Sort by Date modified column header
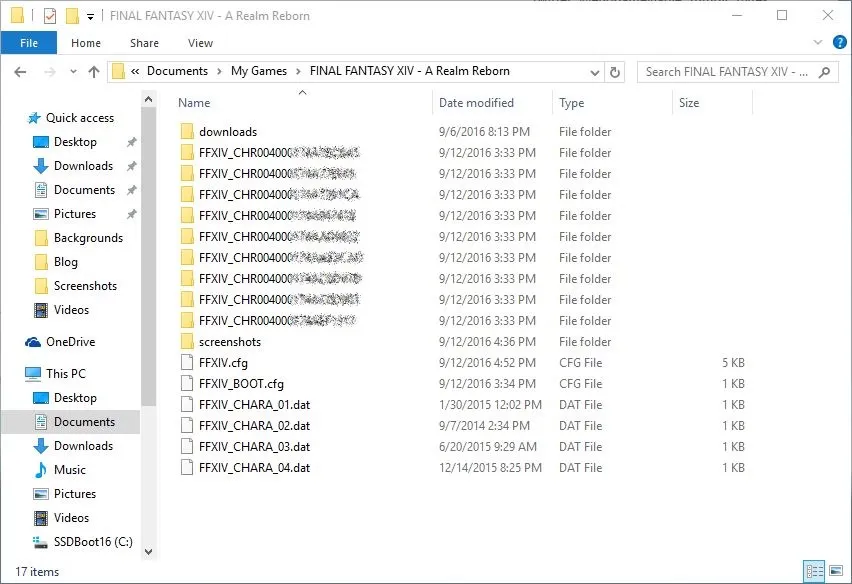The height and width of the screenshot is (584, 852). [x=476, y=103]
